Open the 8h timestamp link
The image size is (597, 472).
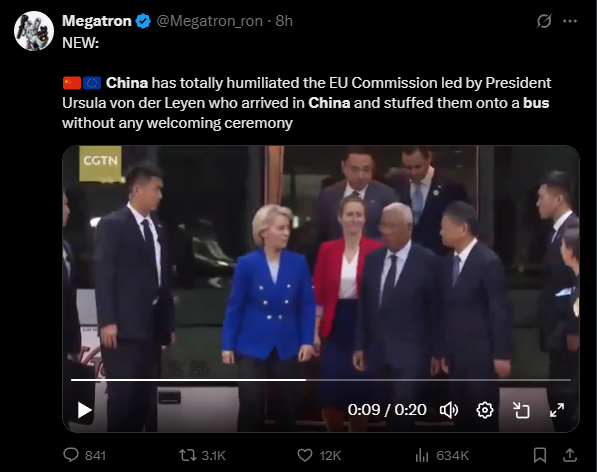coord(284,21)
